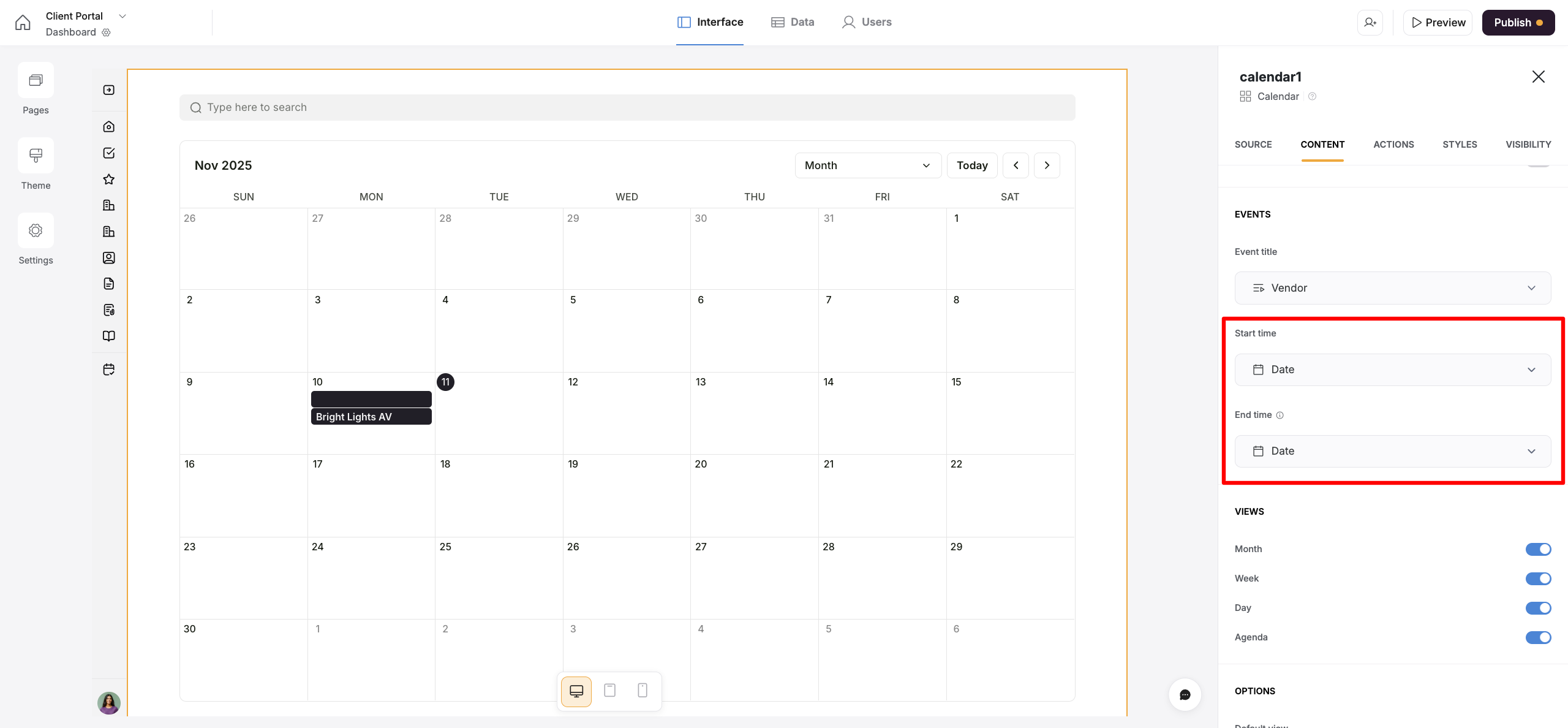The height and width of the screenshot is (728, 1568).
Task: Open the Pages panel icon
Action: (36, 80)
